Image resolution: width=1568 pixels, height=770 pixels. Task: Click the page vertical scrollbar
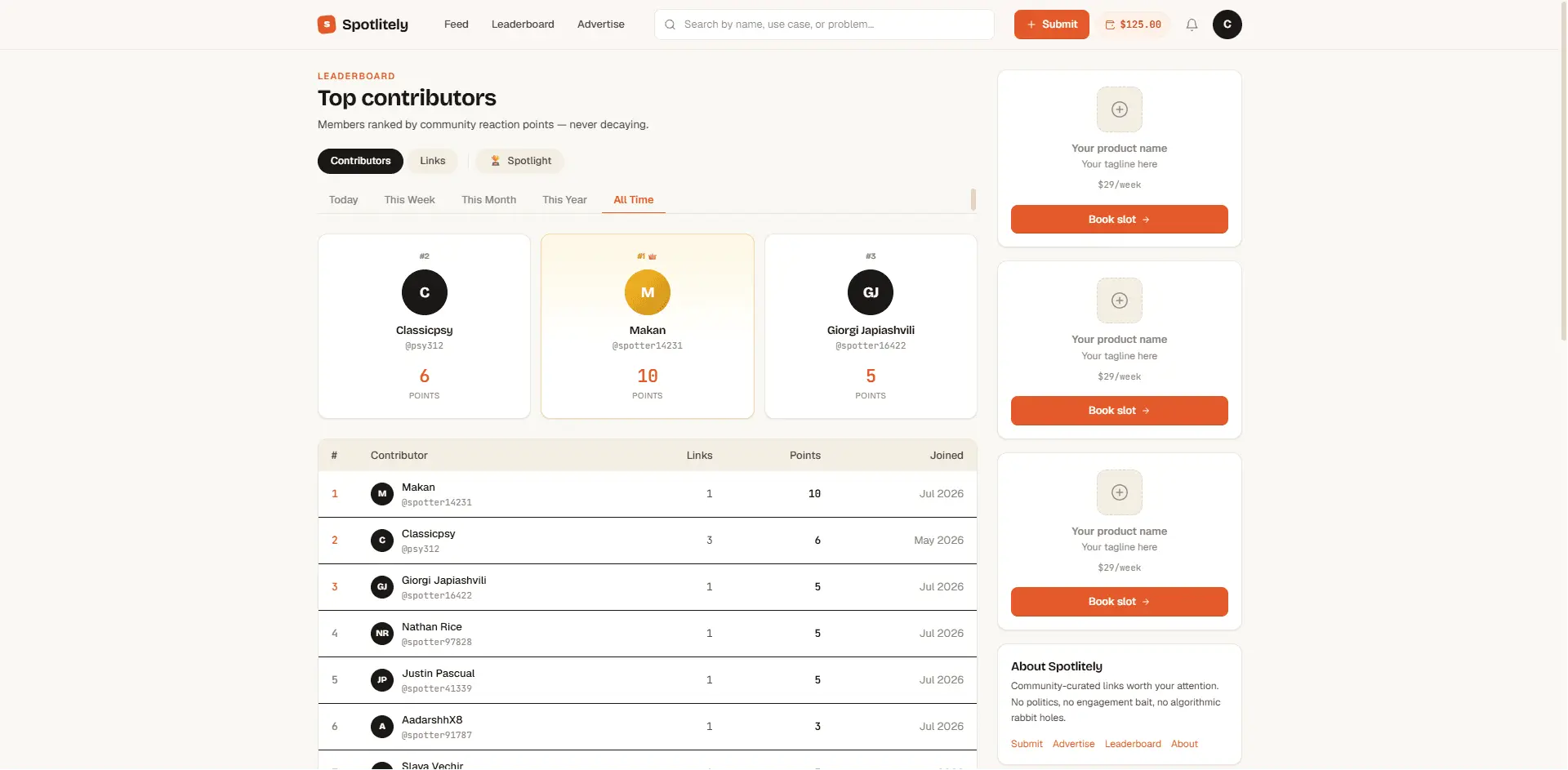coord(1563,170)
